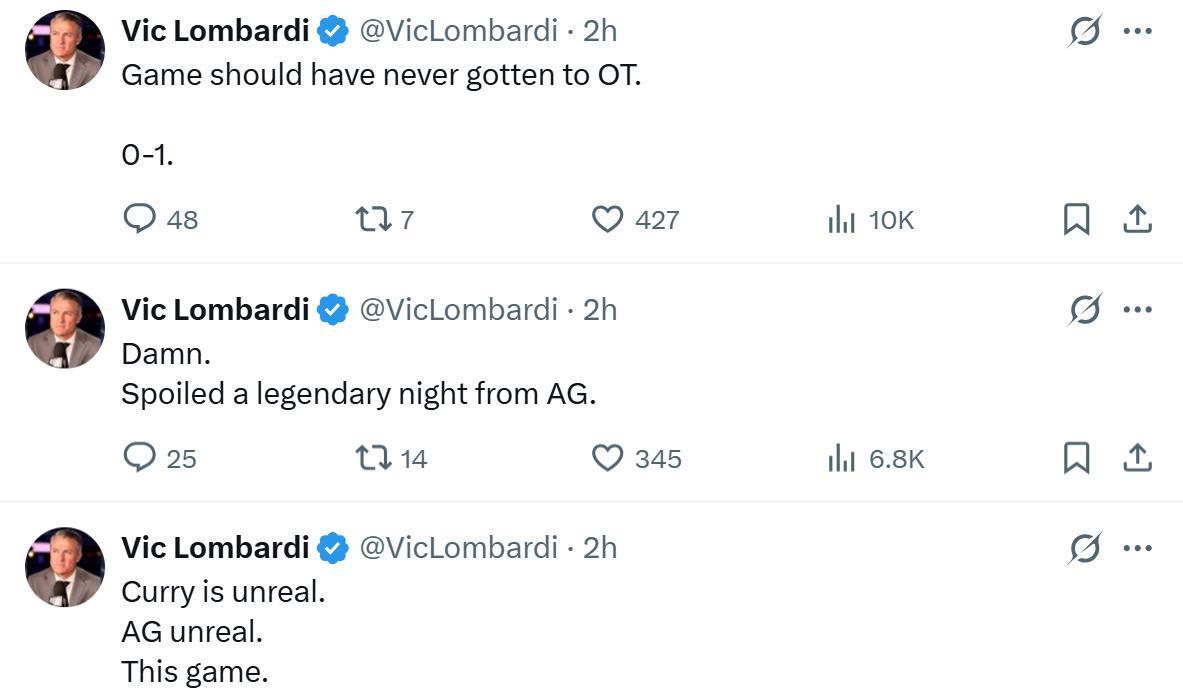Bookmark the "Spoiled a legendary night" tweet
Screen dimensions: 1183x697
point(1076,457)
